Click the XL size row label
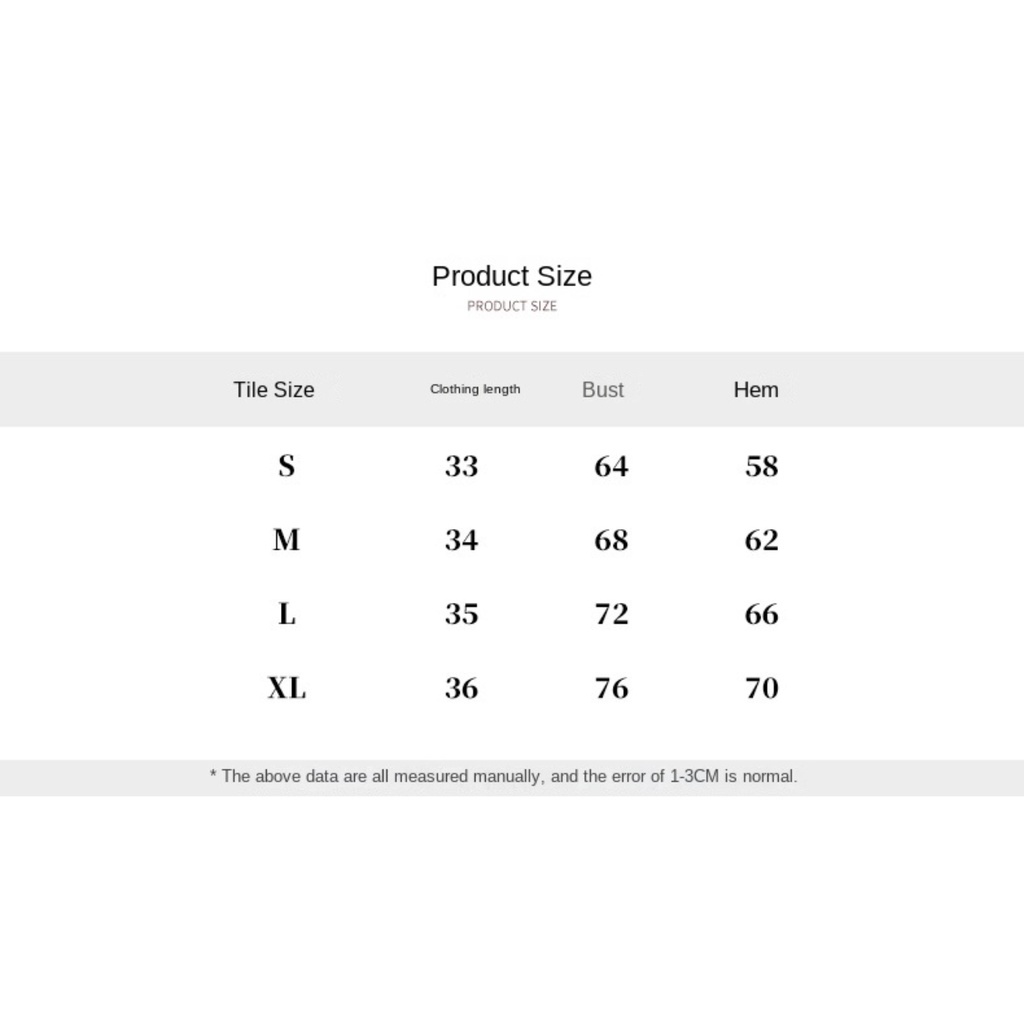 (x=286, y=688)
